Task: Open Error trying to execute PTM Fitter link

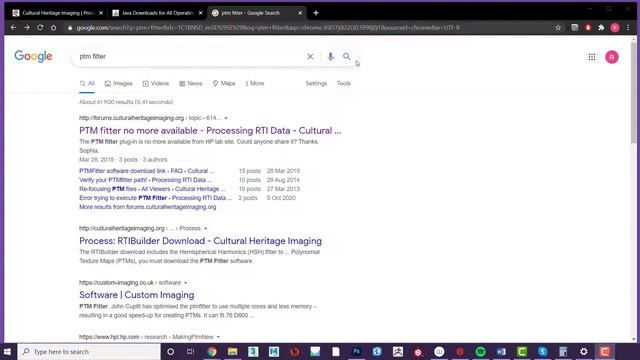Action: pyautogui.click(x=156, y=198)
